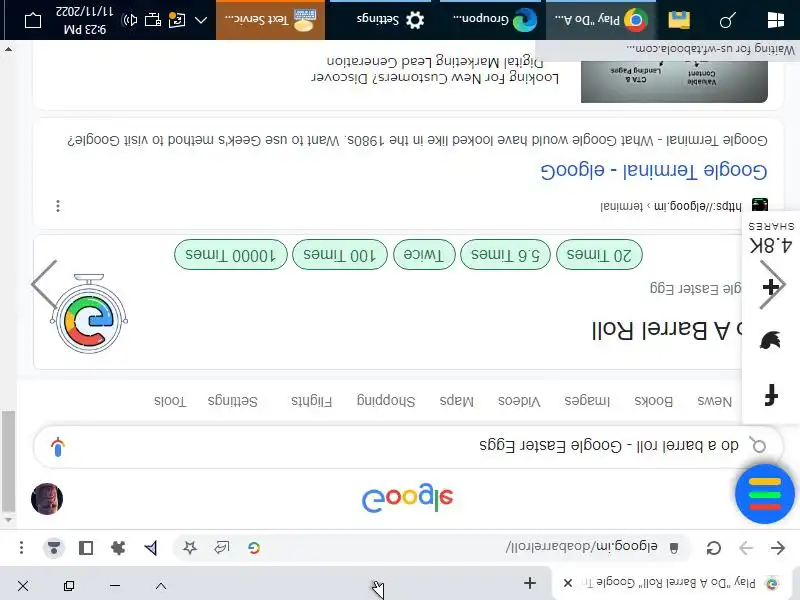Viewport: 800px width, 600px height.
Task: Open the Settings option under search bar
Action: (233, 401)
